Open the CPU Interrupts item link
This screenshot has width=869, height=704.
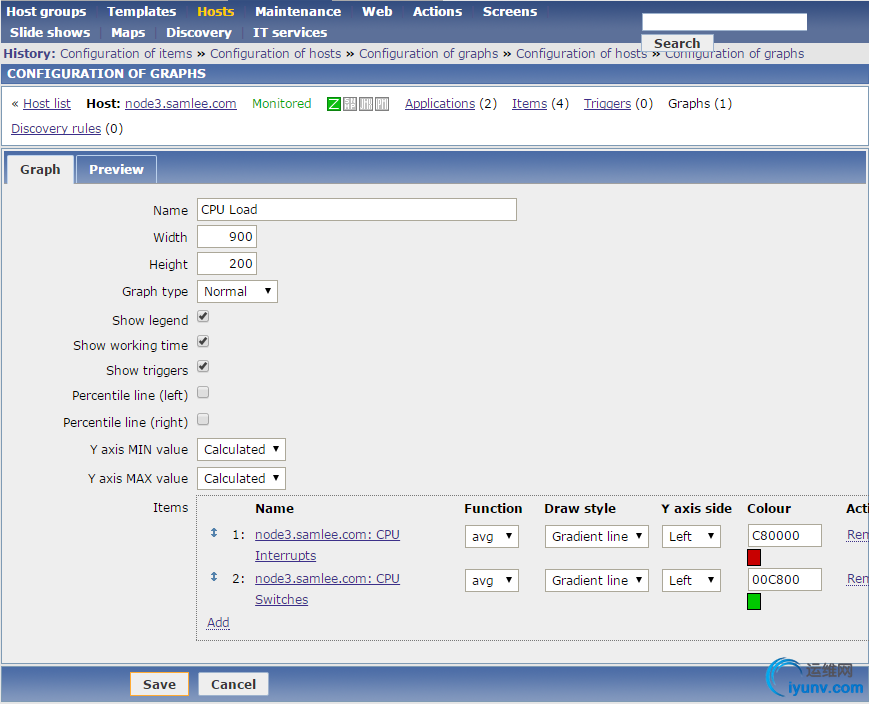327,545
